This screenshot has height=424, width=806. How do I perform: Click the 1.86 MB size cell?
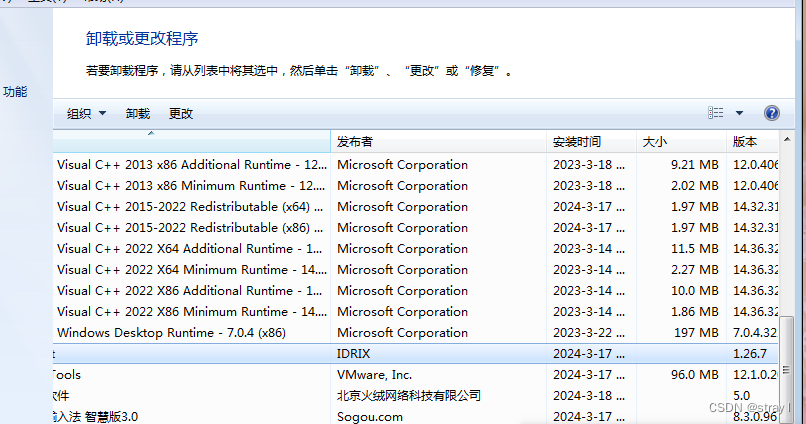(x=694, y=312)
